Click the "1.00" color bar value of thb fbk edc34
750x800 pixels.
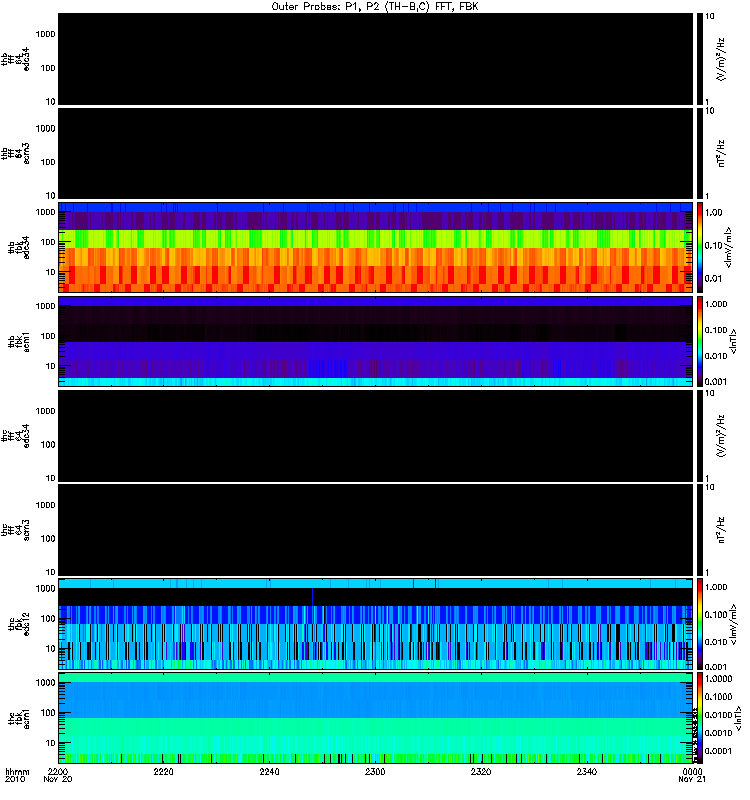point(713,213)
